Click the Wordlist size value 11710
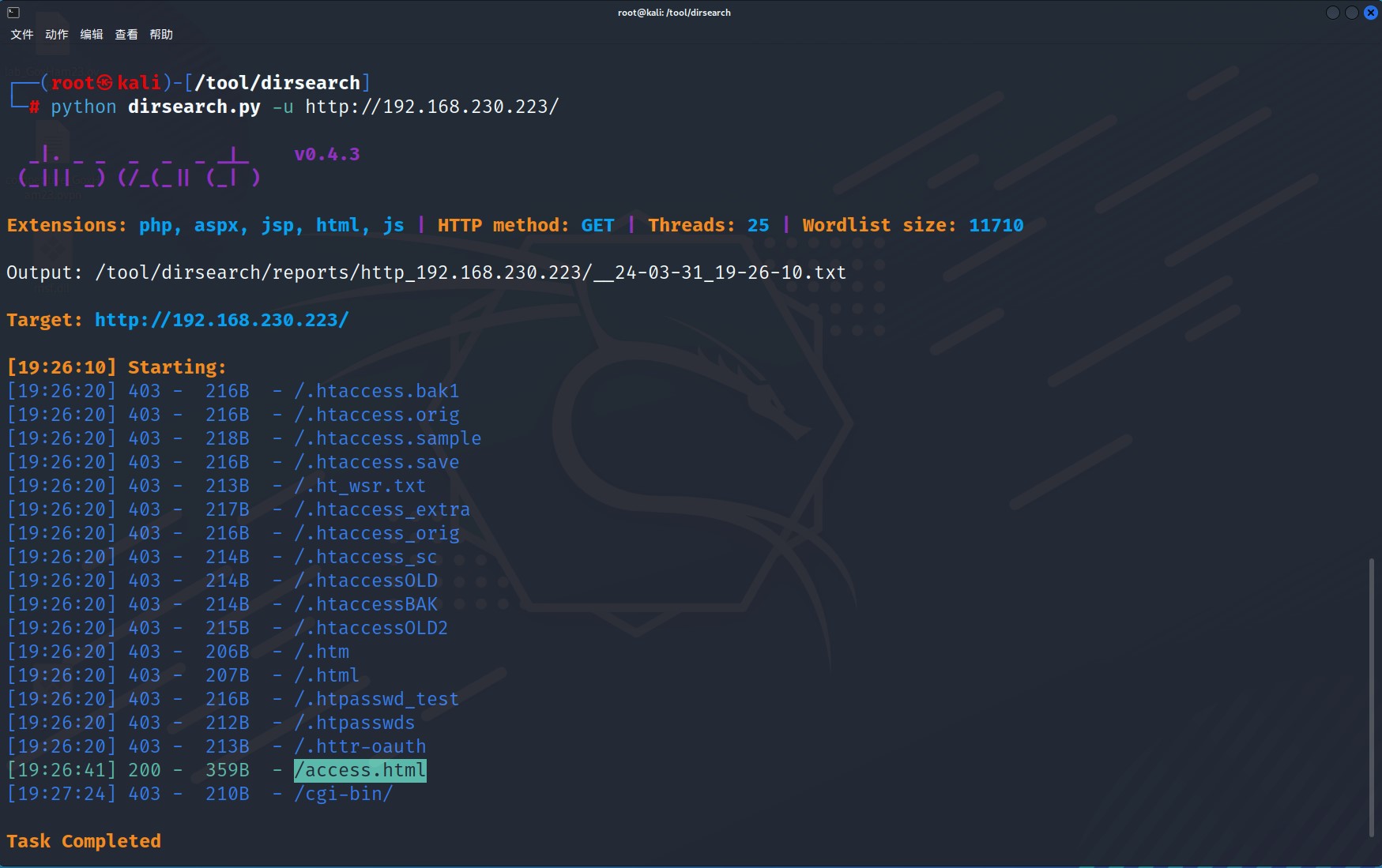The width and height of the screenshot is (1382, 868). pos(996,225)
